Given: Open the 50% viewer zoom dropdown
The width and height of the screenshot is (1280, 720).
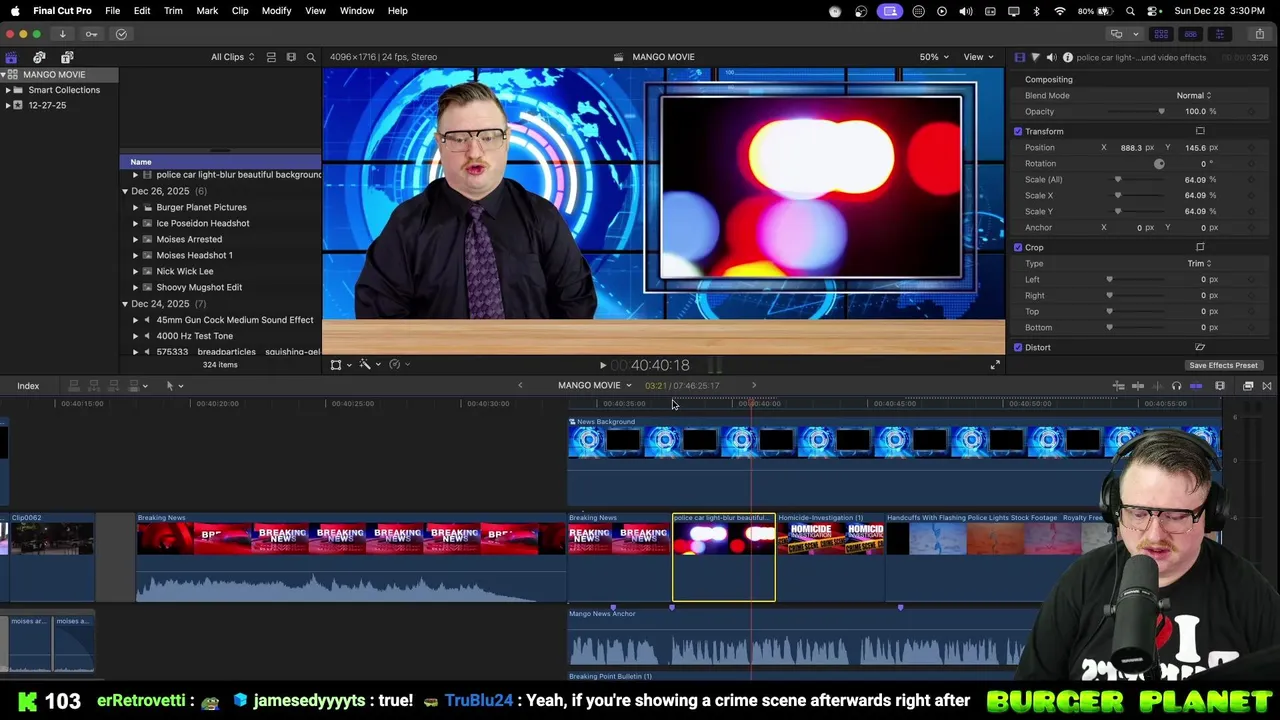Looking at the screenshot, I should [934, 57].
